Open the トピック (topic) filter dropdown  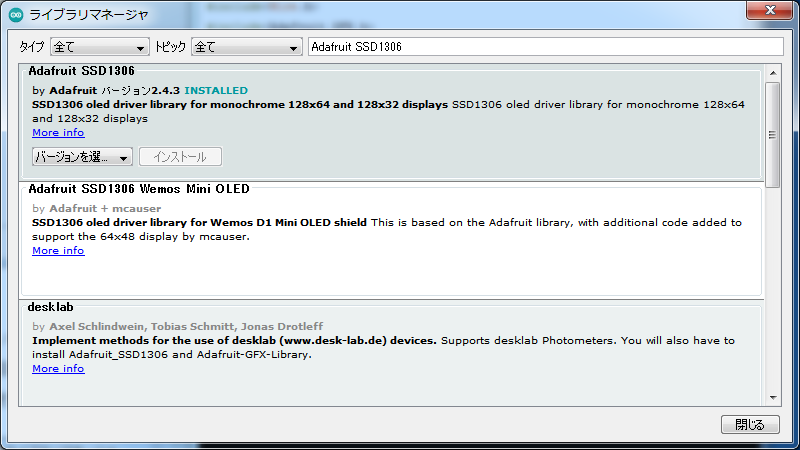coord(246,47)
